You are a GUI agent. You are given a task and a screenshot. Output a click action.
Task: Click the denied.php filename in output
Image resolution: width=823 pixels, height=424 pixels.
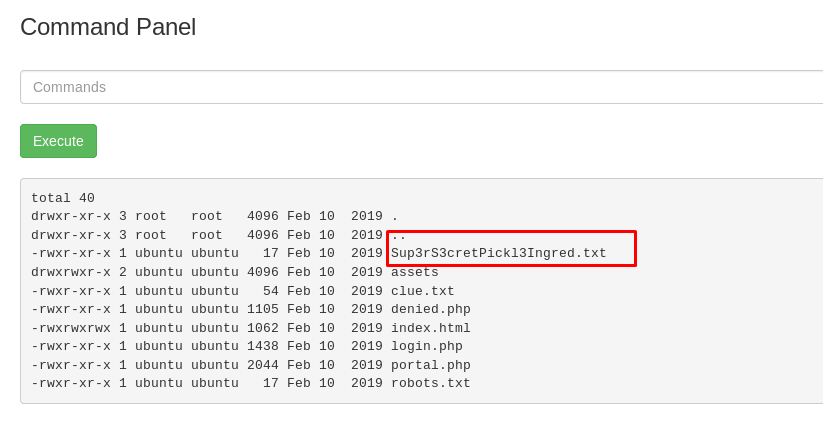(430, 309)
